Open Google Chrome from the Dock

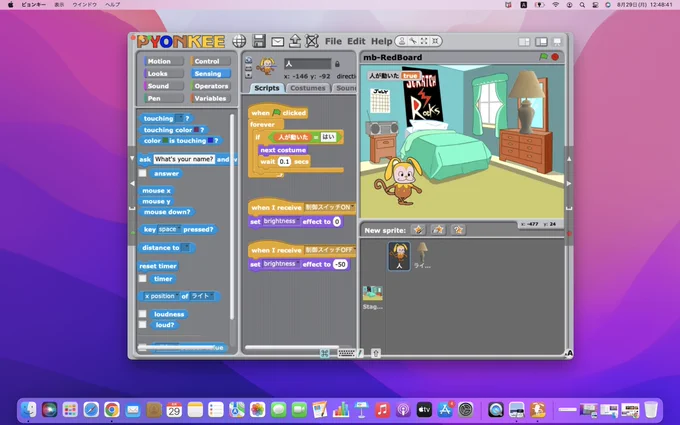(x=111, y=409)
